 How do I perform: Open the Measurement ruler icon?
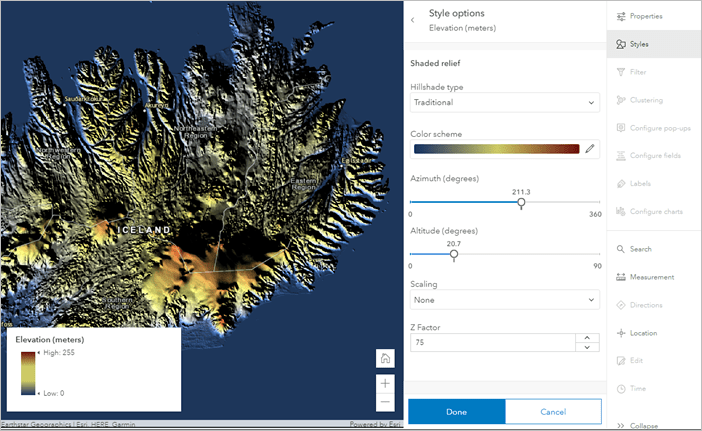(621, 277)
